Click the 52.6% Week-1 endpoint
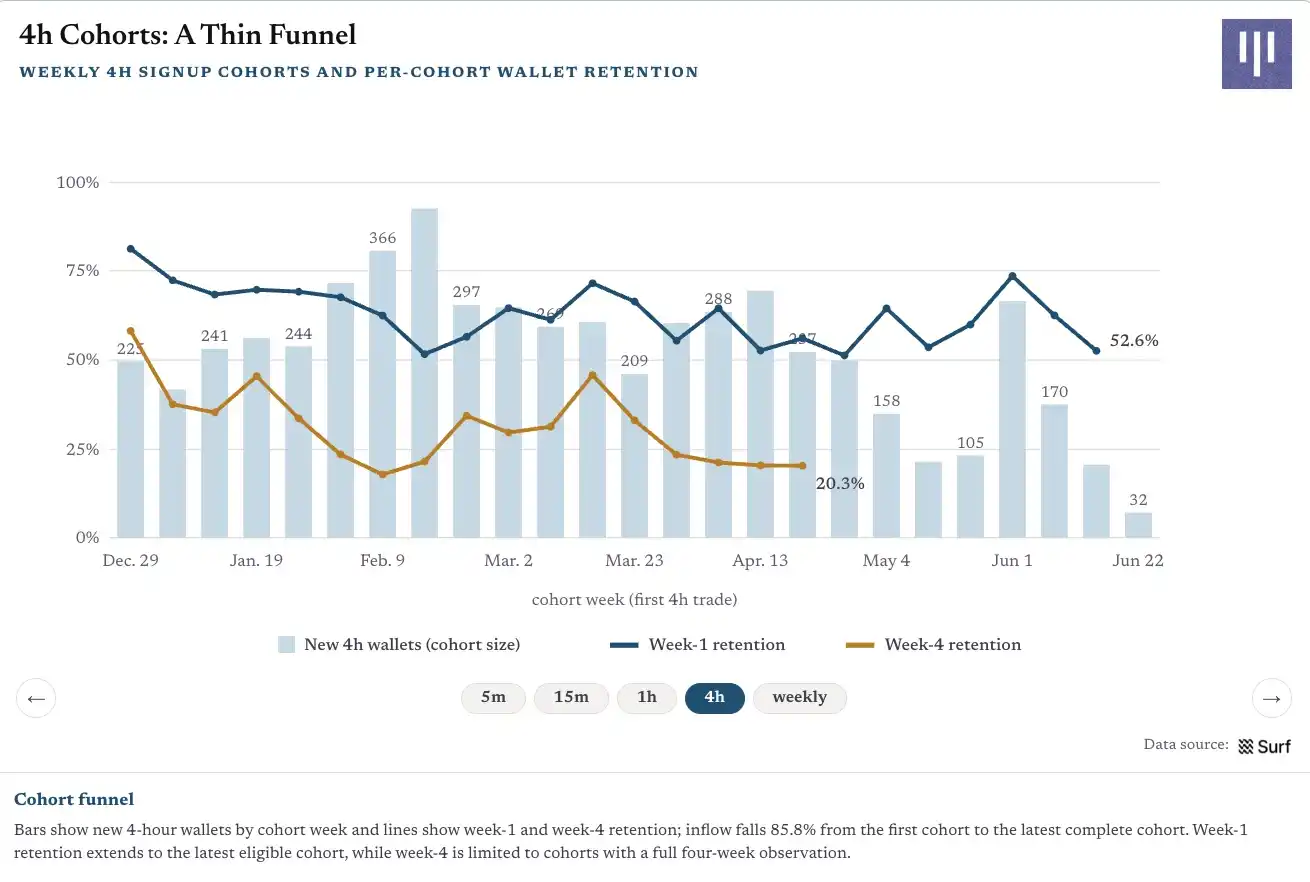The image size is (1310, 882). (1097, 351)
